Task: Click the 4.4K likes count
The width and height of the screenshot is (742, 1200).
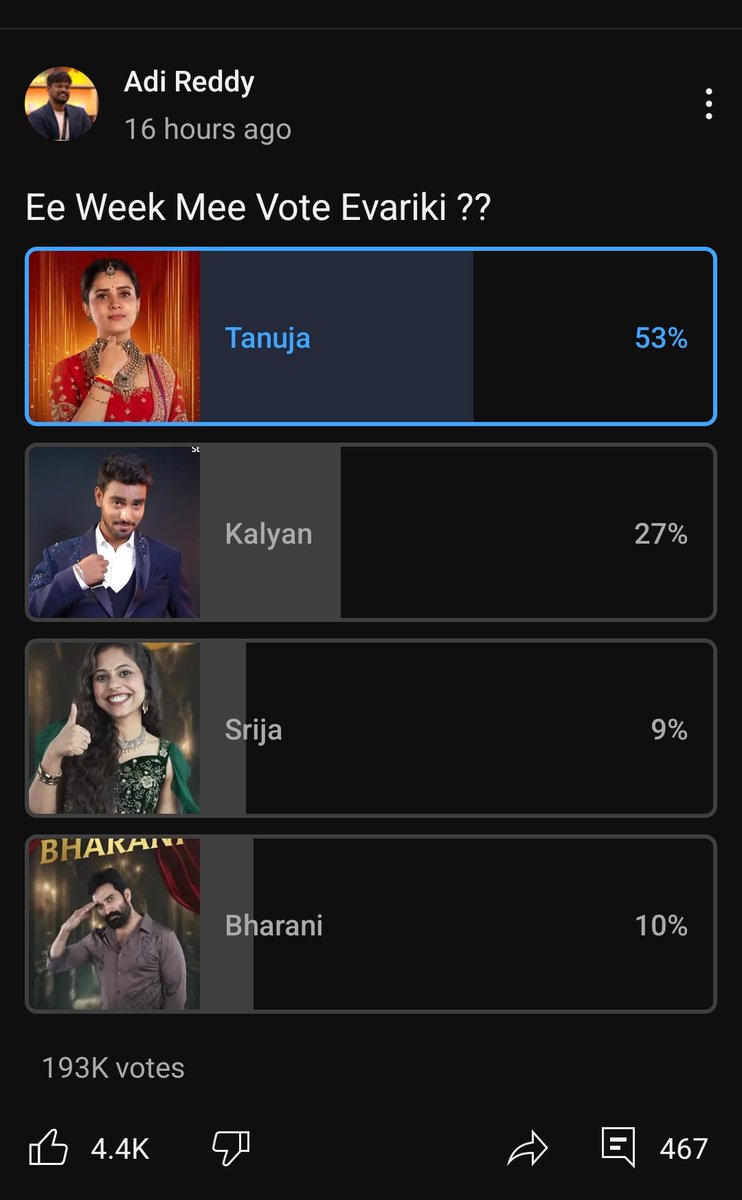Action: [120, 1149]
